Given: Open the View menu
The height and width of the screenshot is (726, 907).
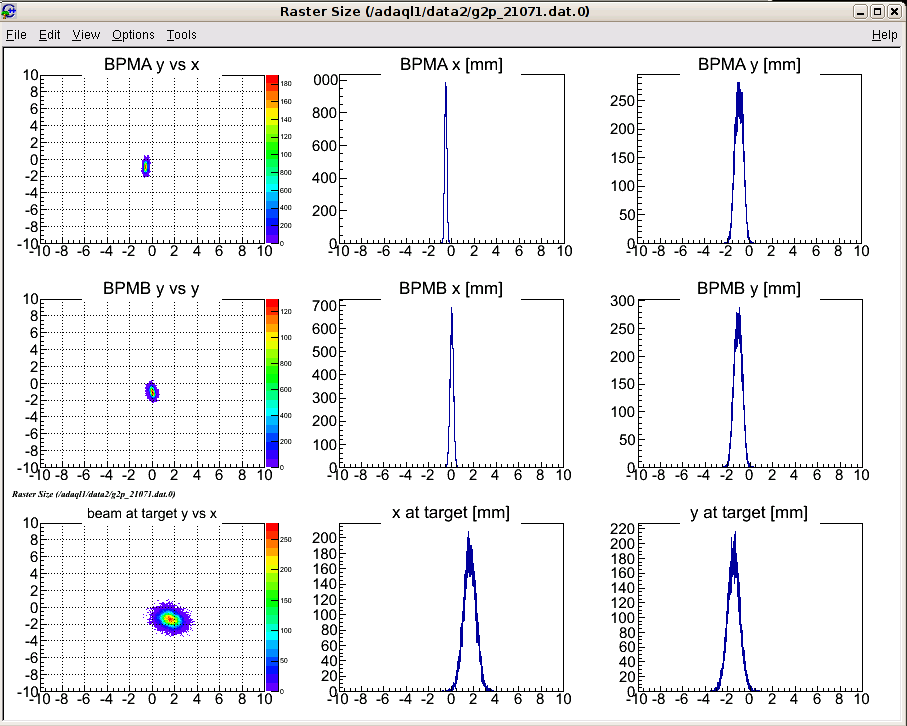Looking at the screenshot, I should coord(86,35).
